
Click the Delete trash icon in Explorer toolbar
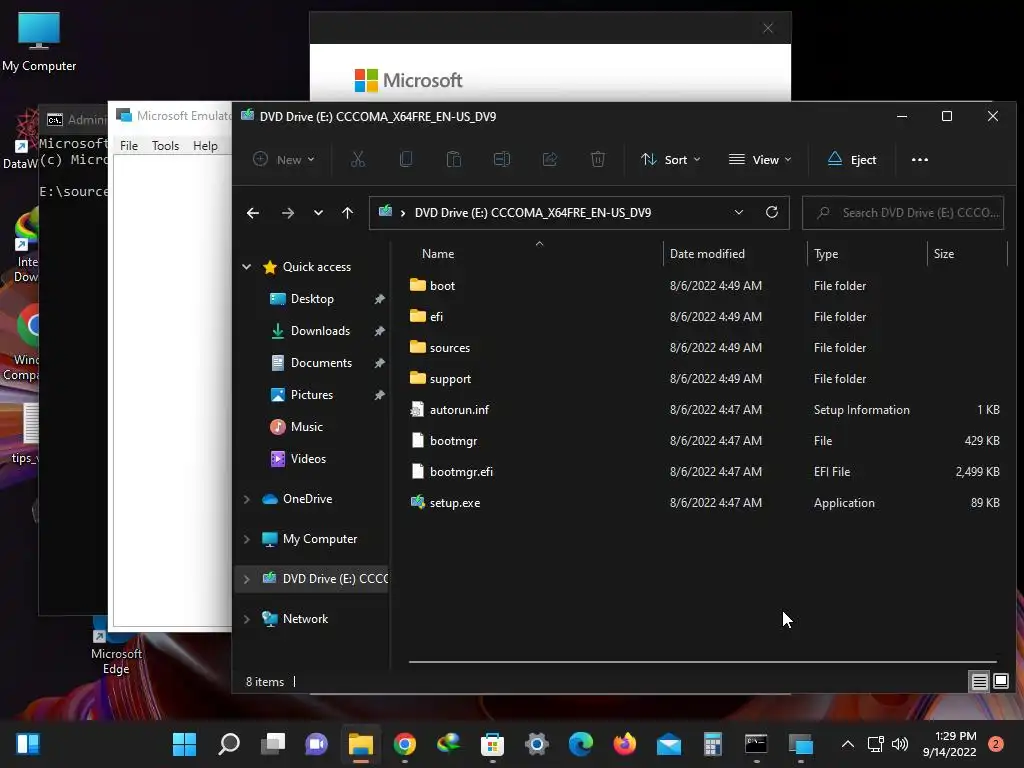tap(598, 159)
